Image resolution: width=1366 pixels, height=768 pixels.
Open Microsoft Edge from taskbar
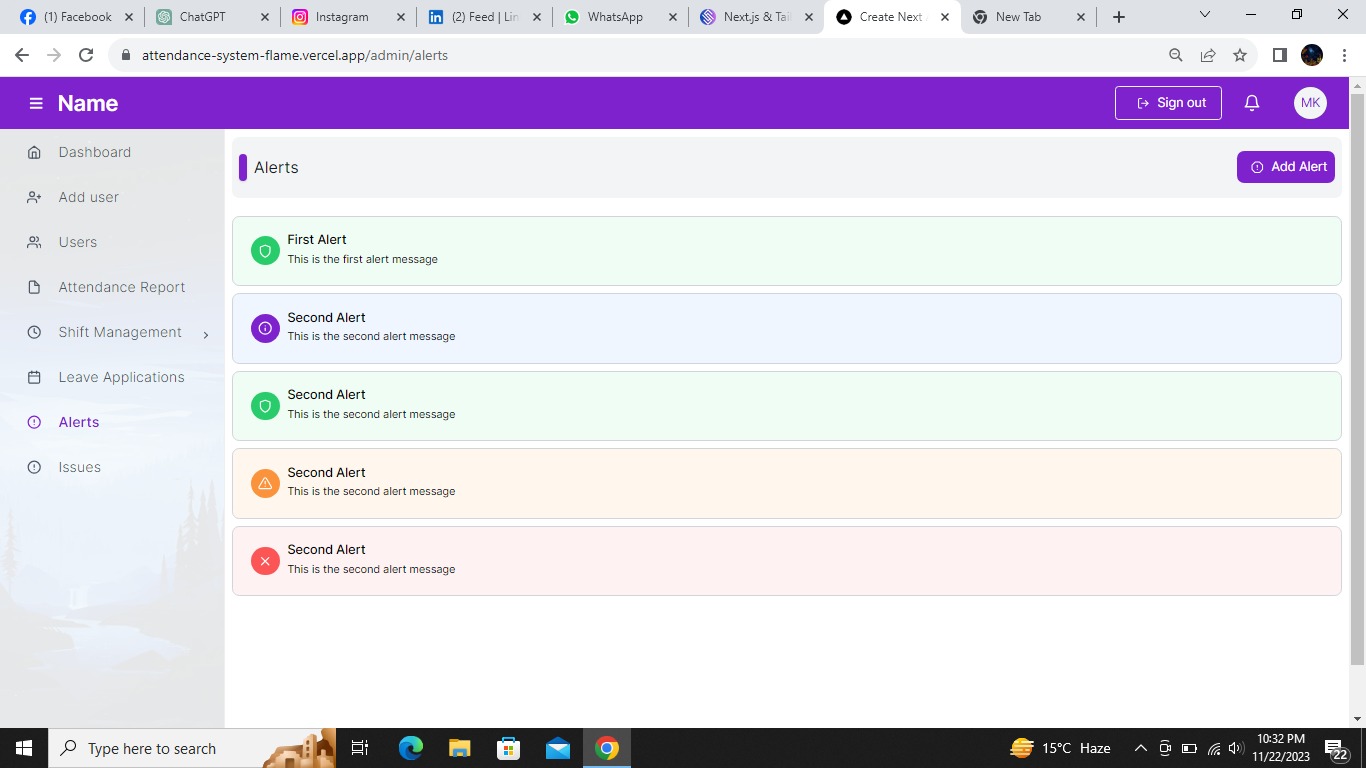411,748
